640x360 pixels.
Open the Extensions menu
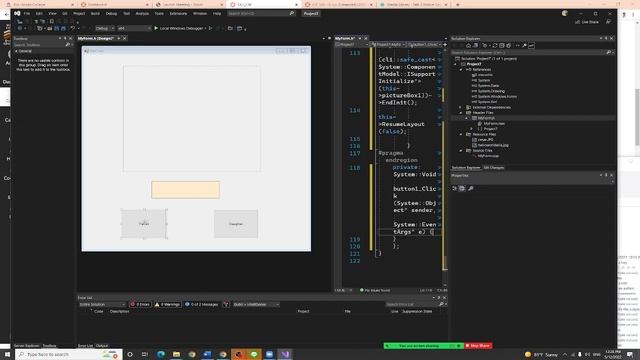[178, 13]
